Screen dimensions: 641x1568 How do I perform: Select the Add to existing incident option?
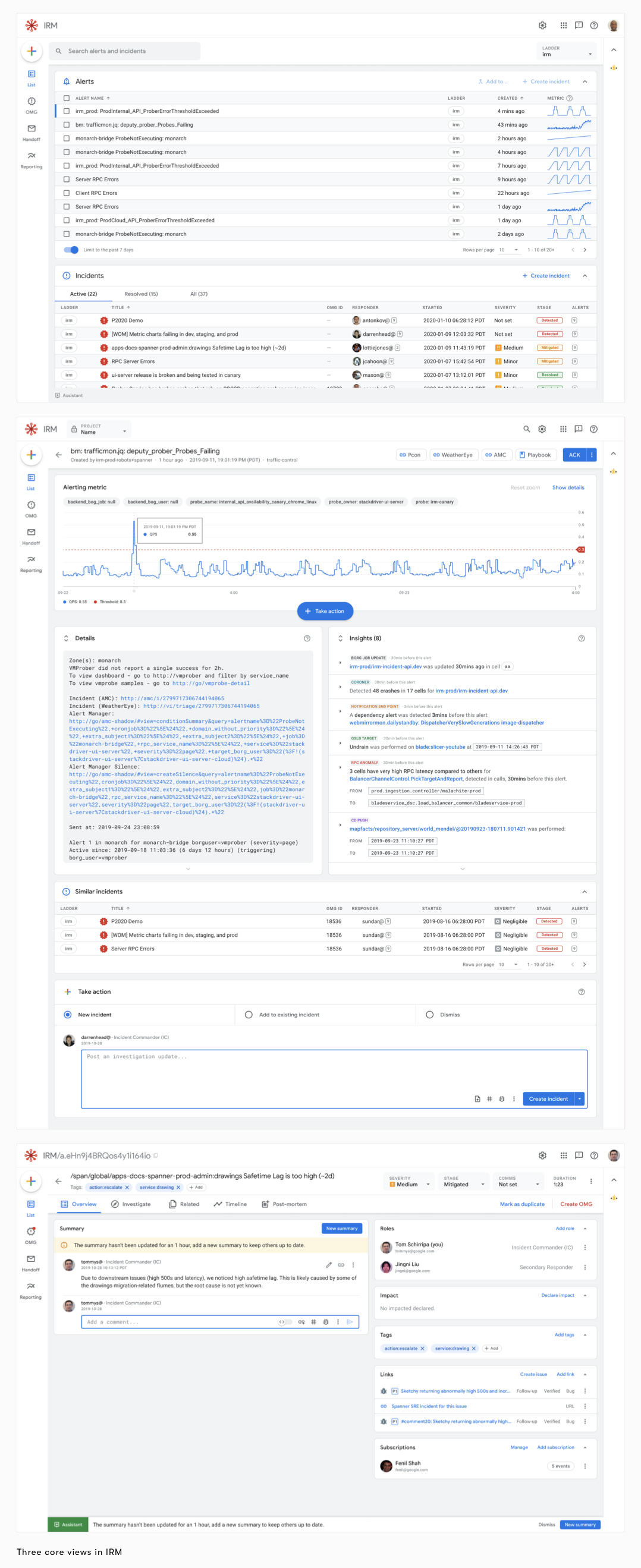(x=249, y=1015)
